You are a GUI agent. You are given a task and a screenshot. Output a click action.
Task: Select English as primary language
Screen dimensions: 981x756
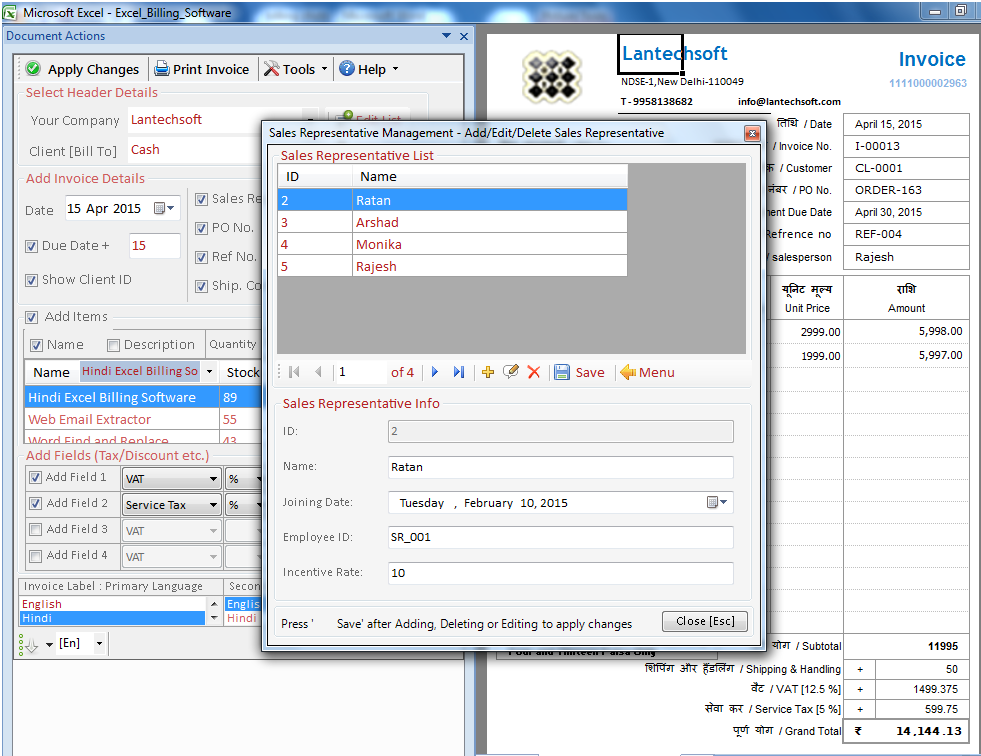click(x=113, y=603)
